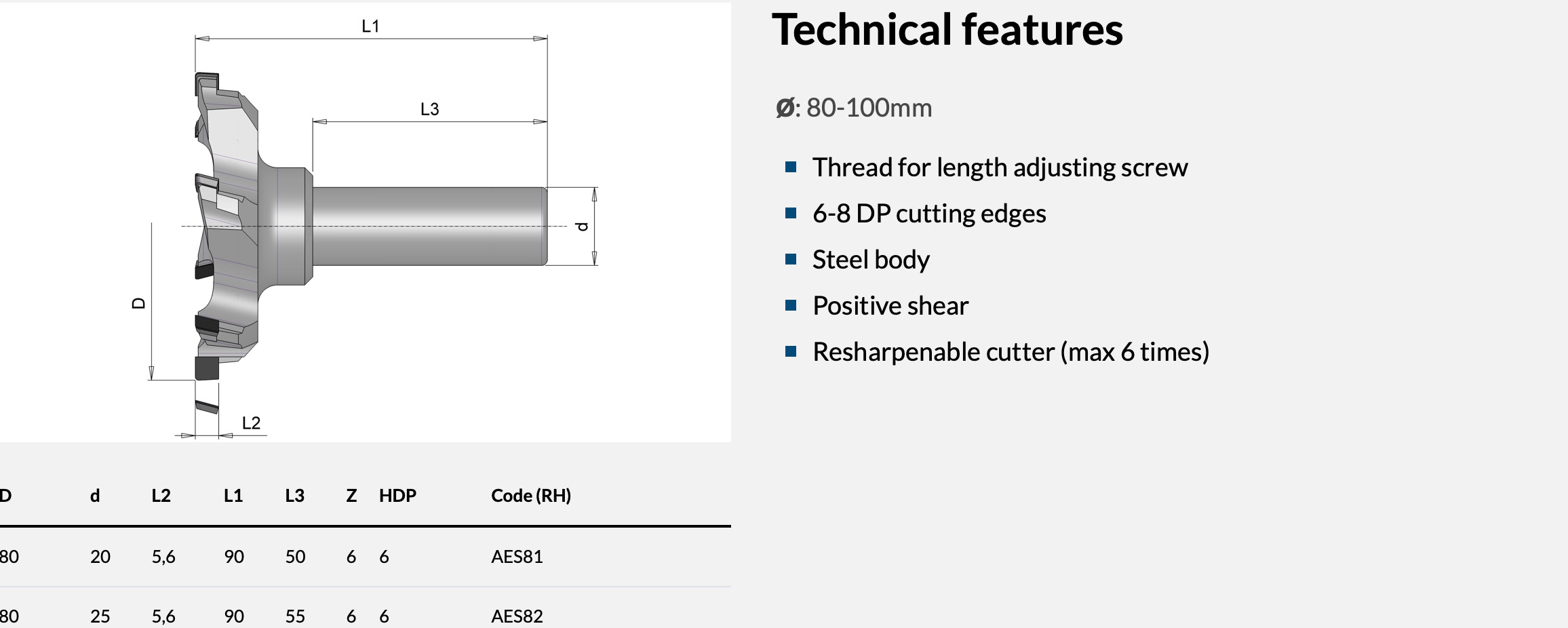Click the L2 dimension label below the cutter
Viewport: 1568px width, 628px height.
click(251, 423)
